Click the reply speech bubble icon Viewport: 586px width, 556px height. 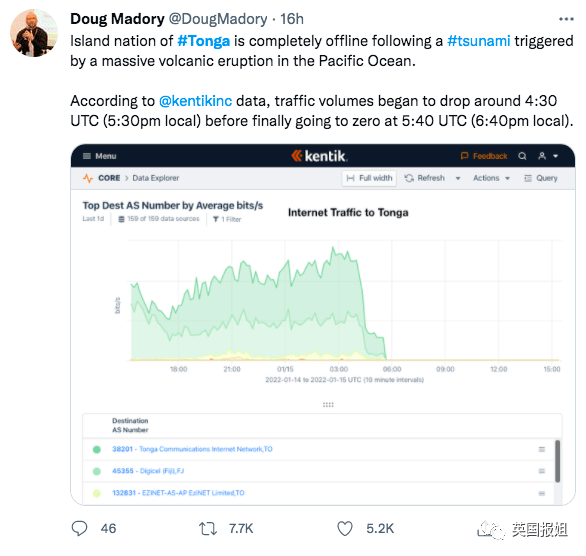coord(79,529)
